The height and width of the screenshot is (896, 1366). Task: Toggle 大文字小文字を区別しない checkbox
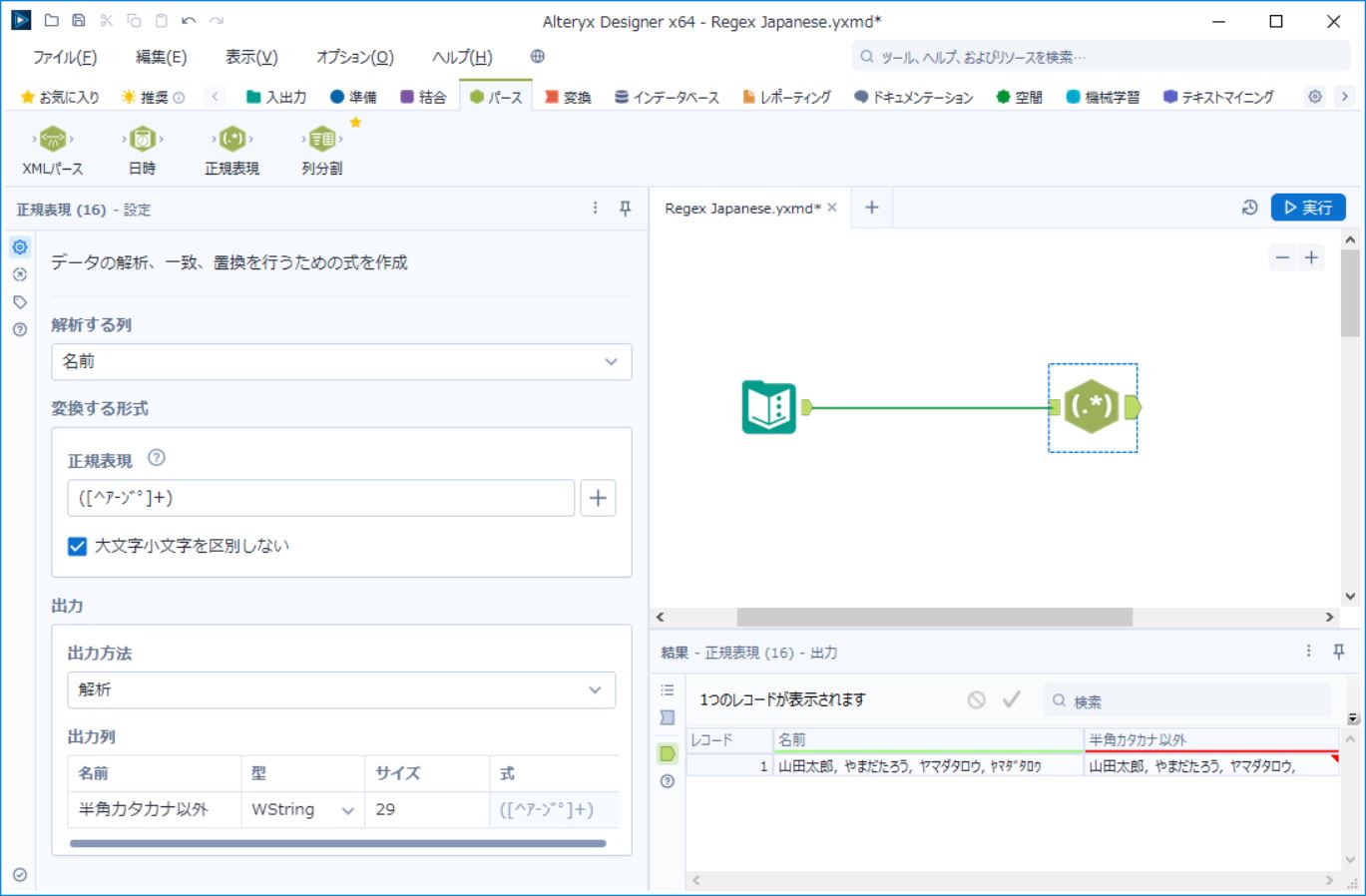(78, 546)
